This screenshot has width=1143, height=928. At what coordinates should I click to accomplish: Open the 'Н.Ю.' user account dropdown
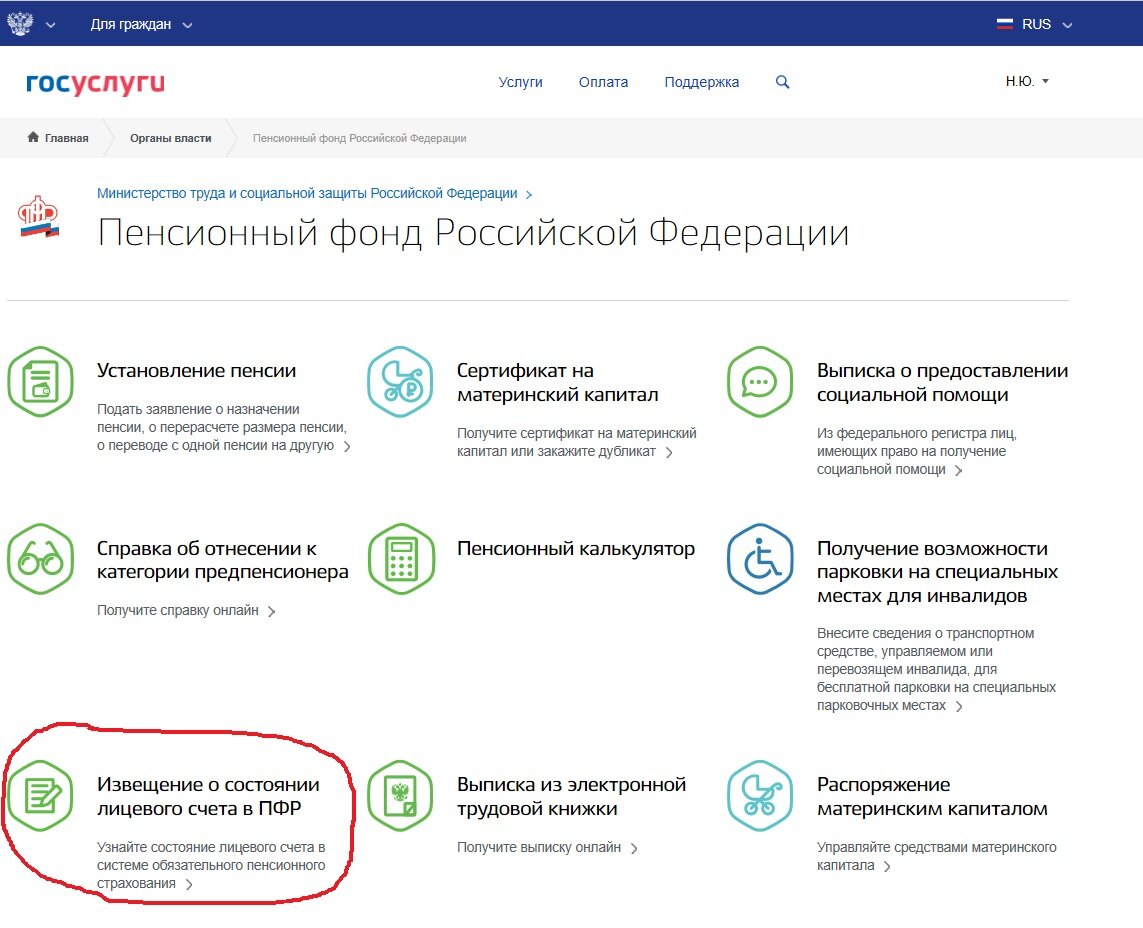pos(1027,81)
